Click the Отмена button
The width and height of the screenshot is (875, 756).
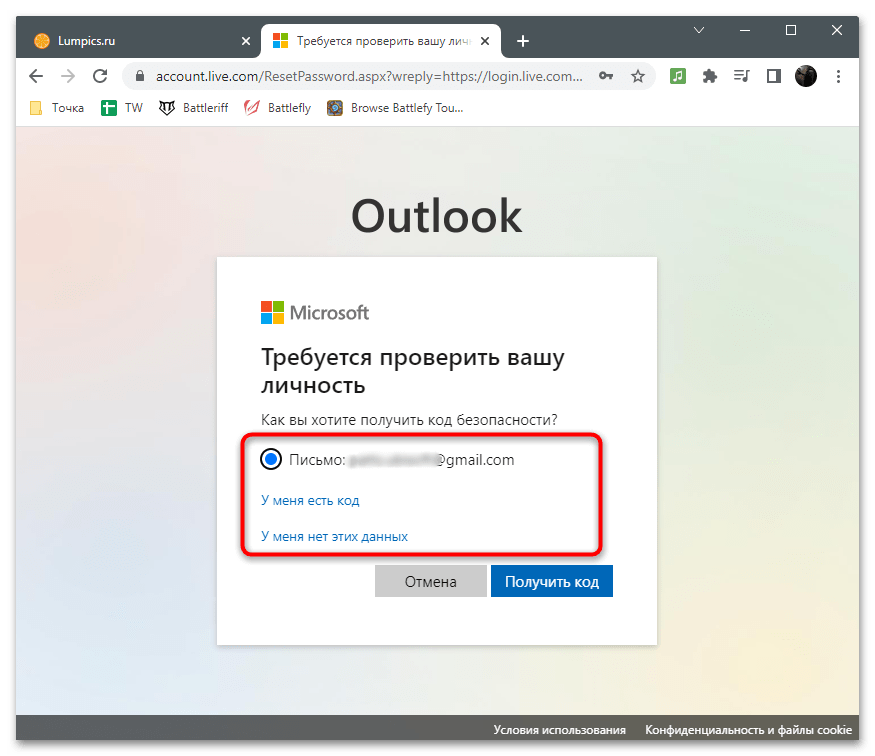click(430, 581)
